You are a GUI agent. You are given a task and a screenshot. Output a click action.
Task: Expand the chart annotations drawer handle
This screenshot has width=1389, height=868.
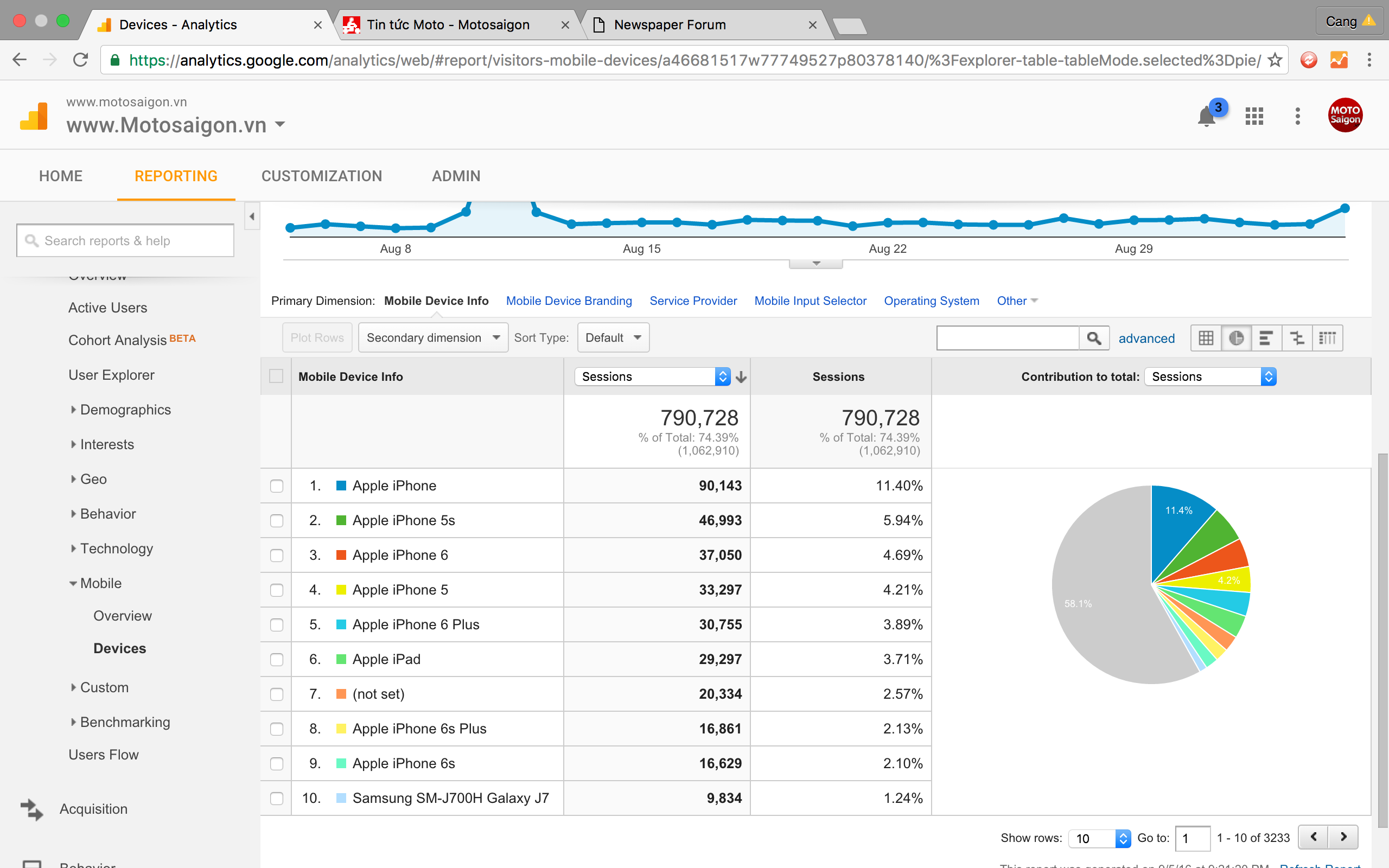point(815,264)
